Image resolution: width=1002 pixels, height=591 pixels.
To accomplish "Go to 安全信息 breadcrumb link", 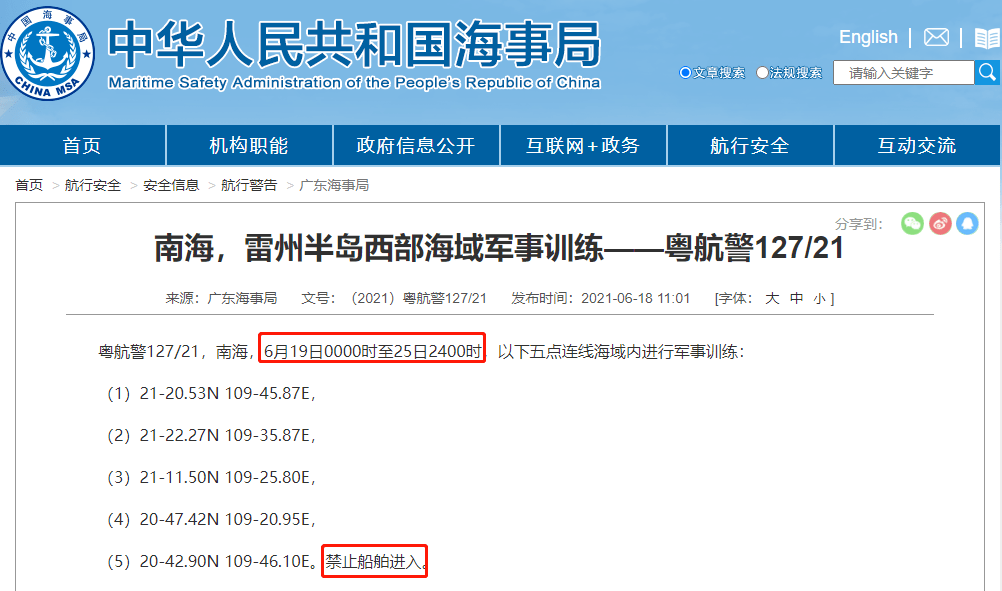I will (171, 185).
